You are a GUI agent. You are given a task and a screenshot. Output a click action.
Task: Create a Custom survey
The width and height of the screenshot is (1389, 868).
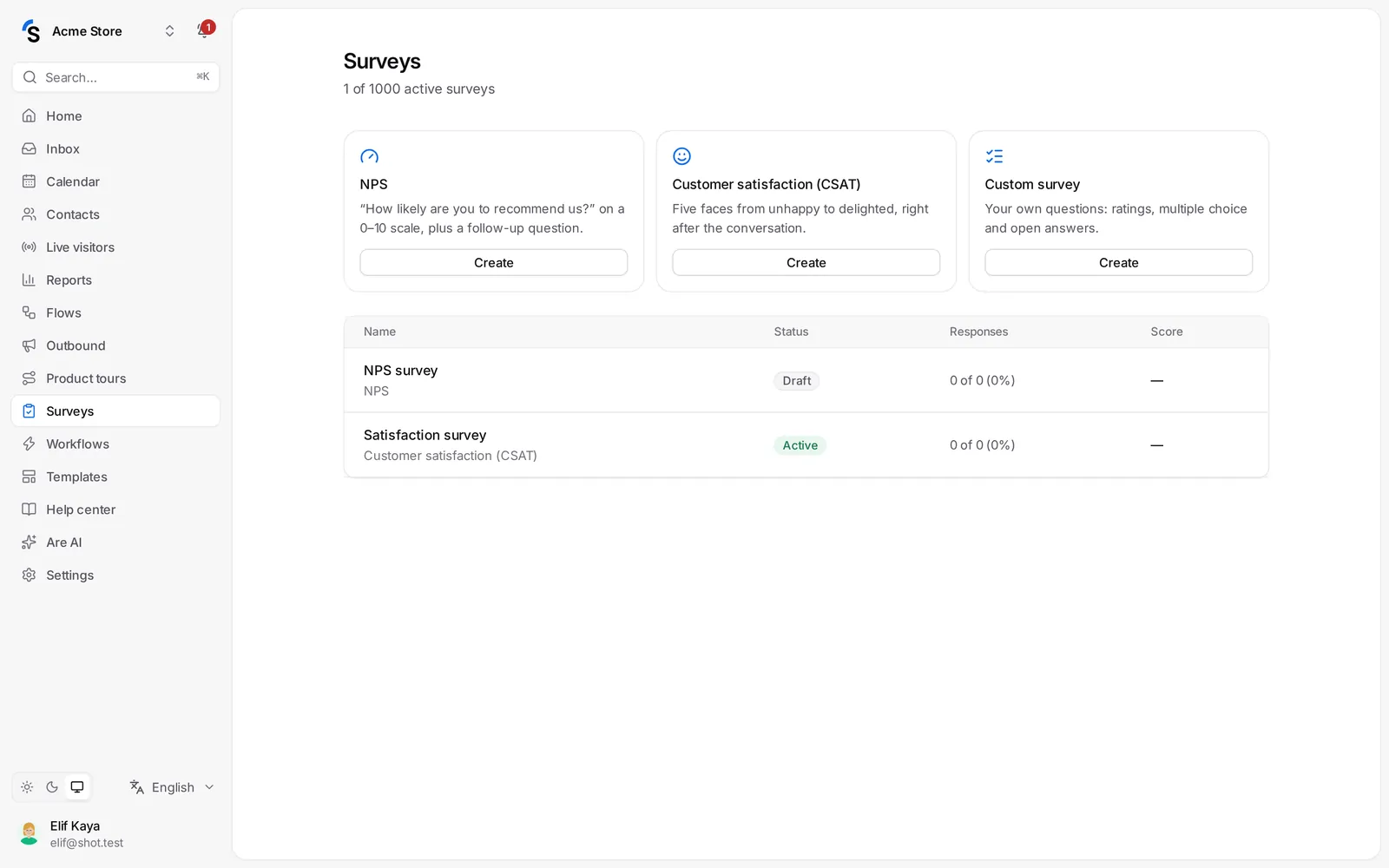[x=1119, y=262]
